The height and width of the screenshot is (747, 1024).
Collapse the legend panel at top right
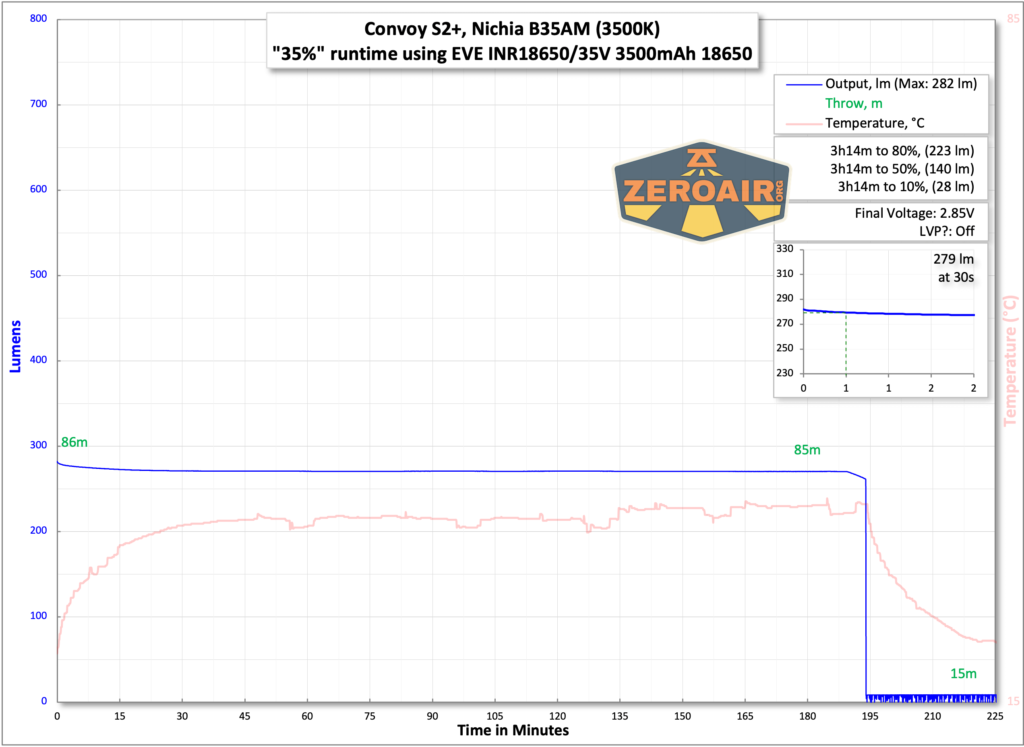[880, 103]
